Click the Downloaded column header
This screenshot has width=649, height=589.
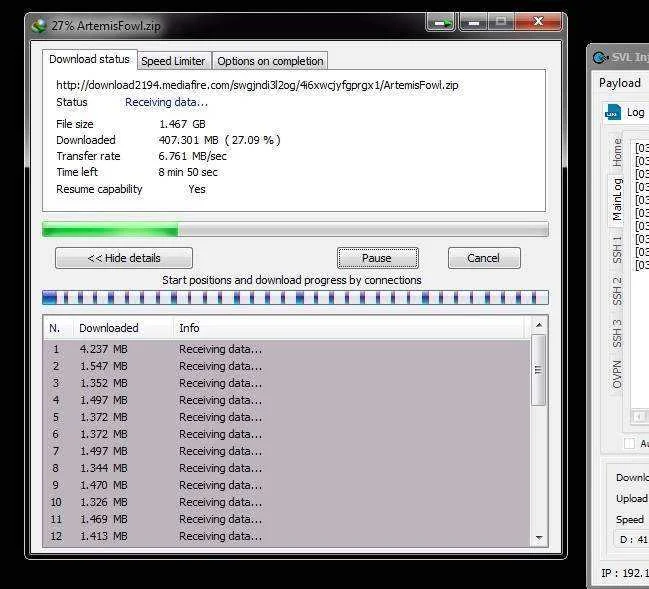point(123,328)
